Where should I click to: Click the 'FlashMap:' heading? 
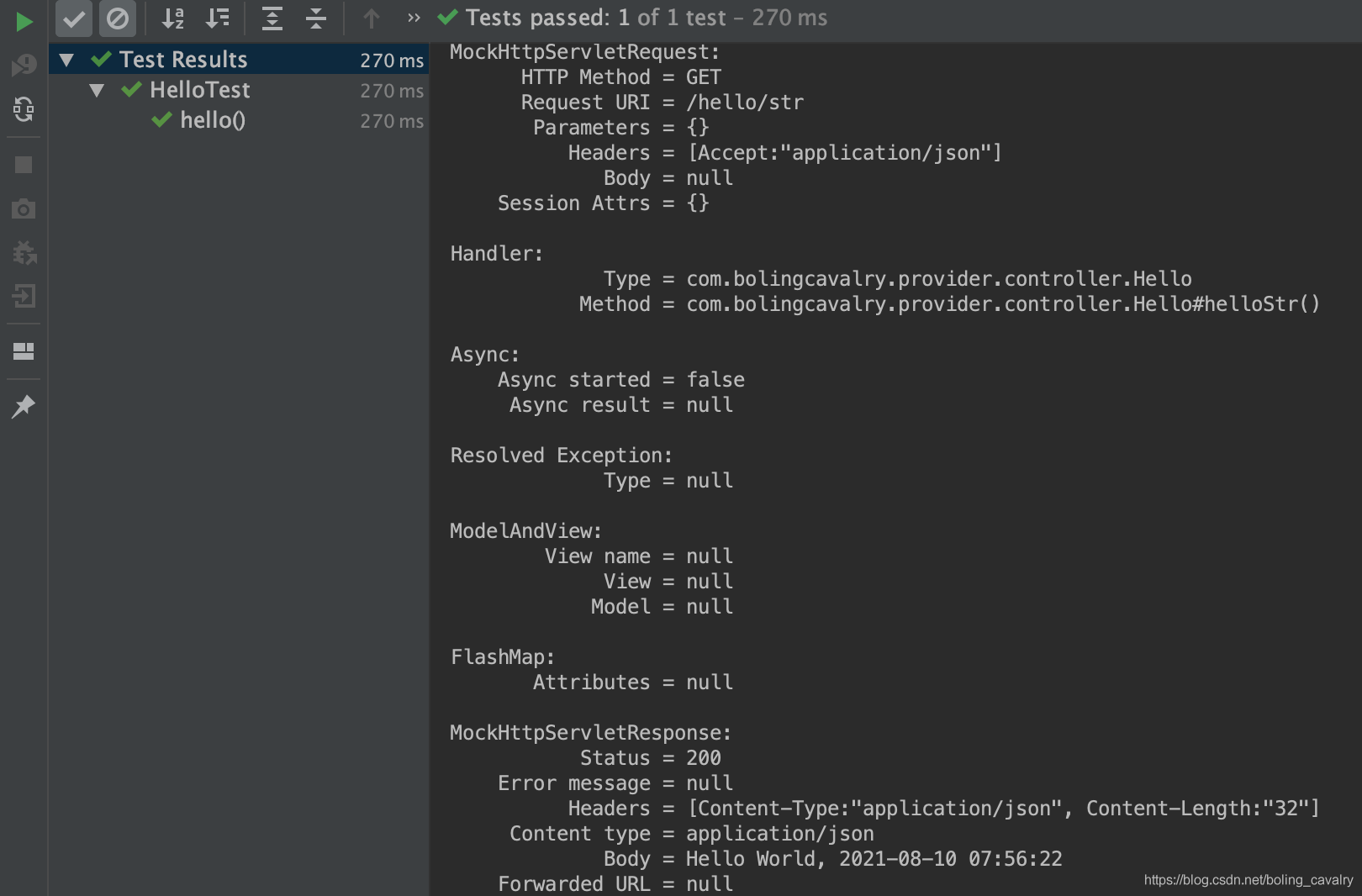tap(502, 657)
